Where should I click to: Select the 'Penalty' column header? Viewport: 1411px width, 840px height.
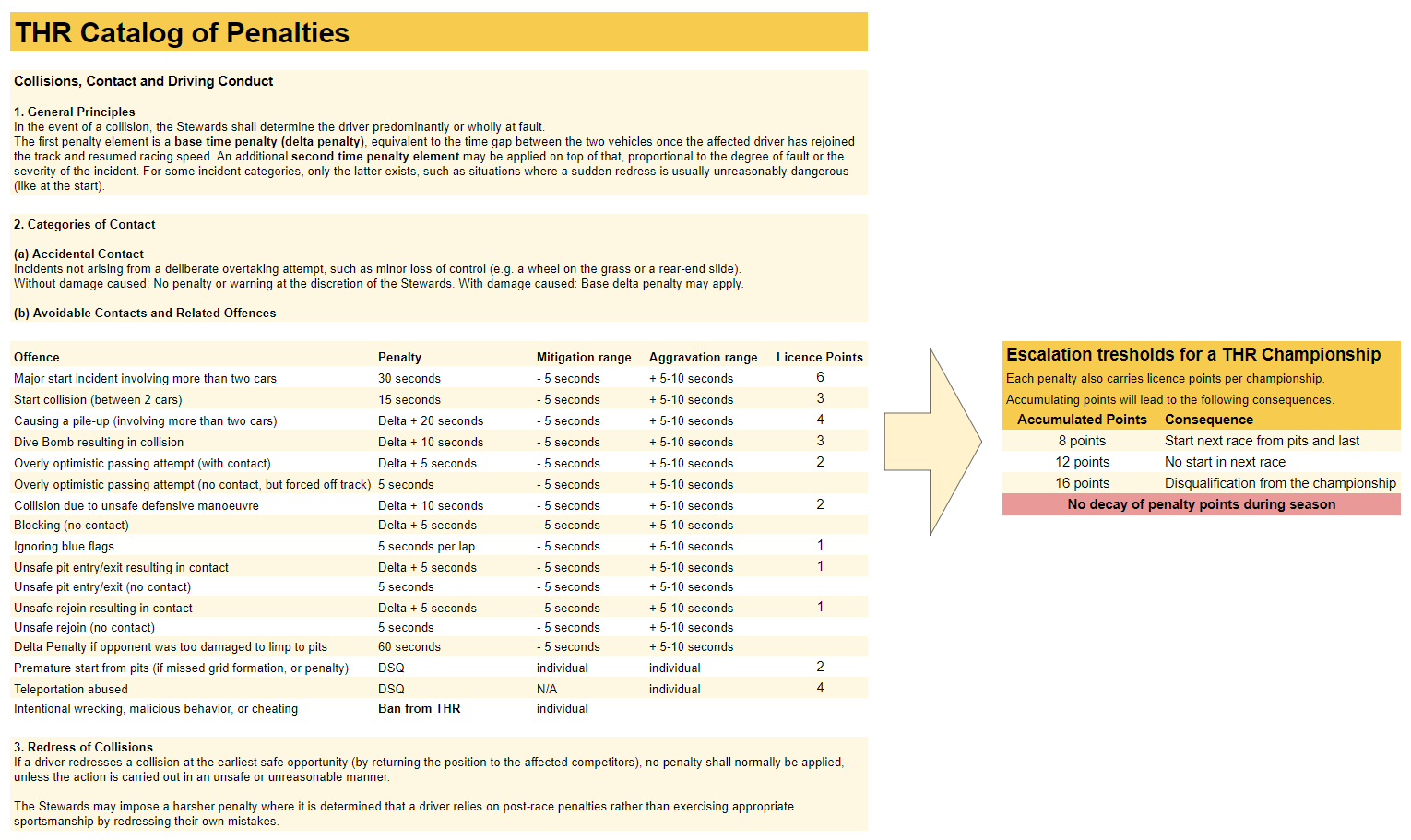pyautogui.click(x=399, y=357)
